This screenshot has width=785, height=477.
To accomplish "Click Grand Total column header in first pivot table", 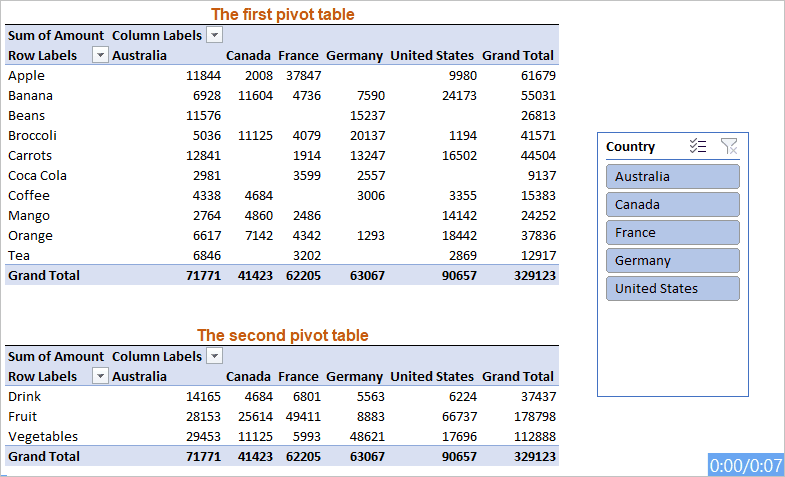I will coord(518,56).
